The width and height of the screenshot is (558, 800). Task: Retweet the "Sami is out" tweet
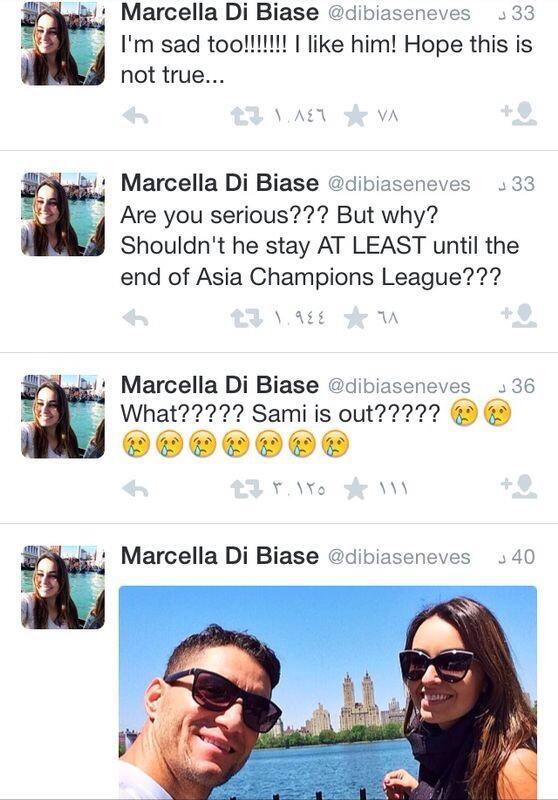tap(246, 489)
